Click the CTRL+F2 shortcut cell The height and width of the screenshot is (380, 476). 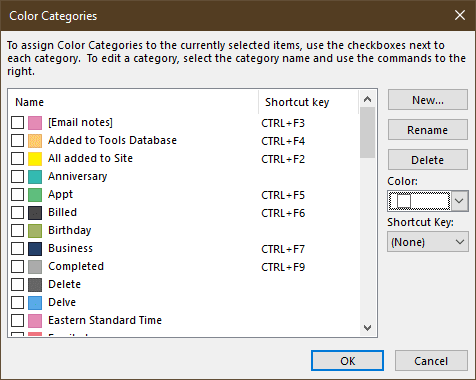[283, 159]
